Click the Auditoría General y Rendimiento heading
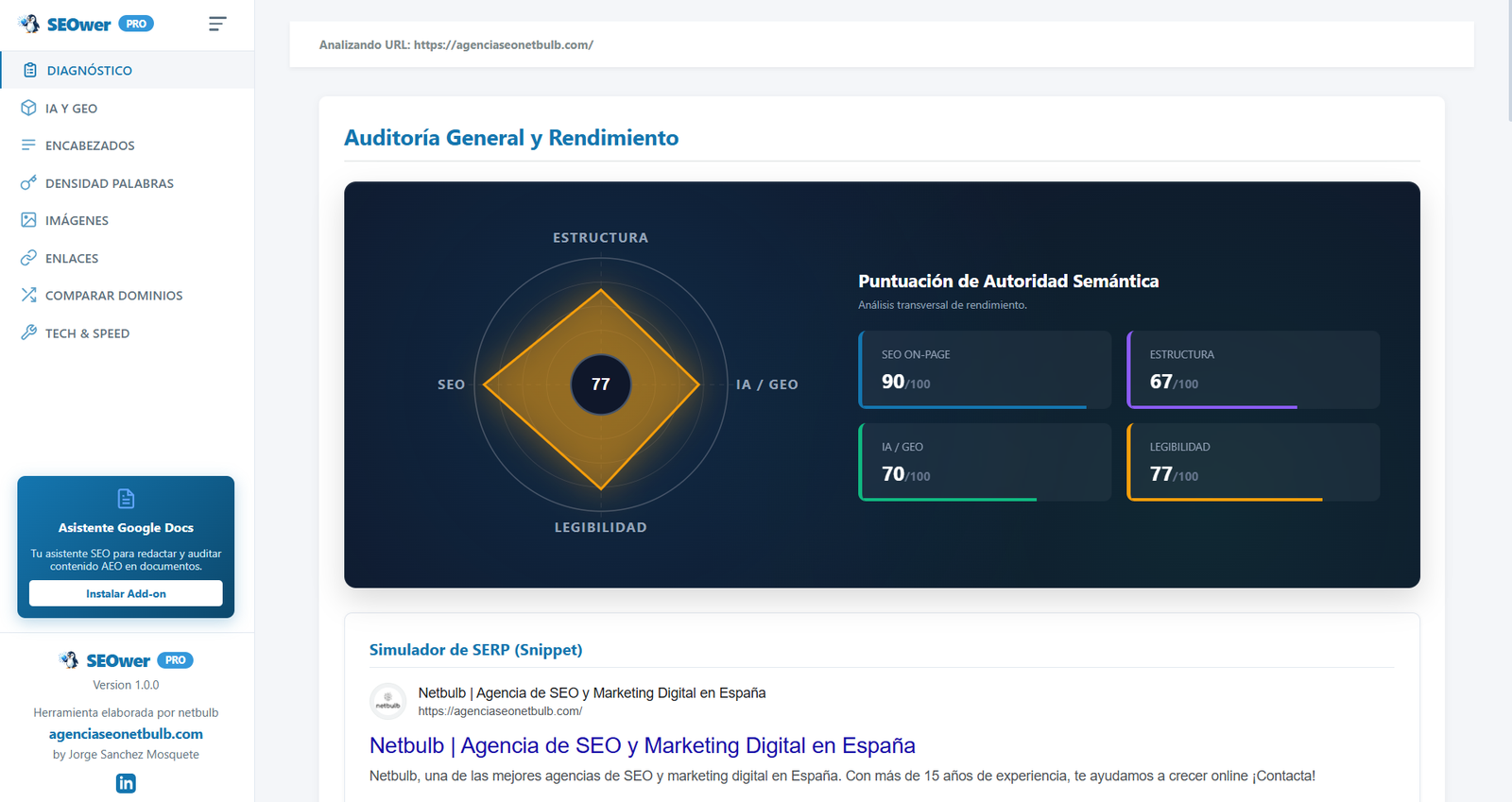This screenshot has height=802, width=1512. (x=511, y=138)
